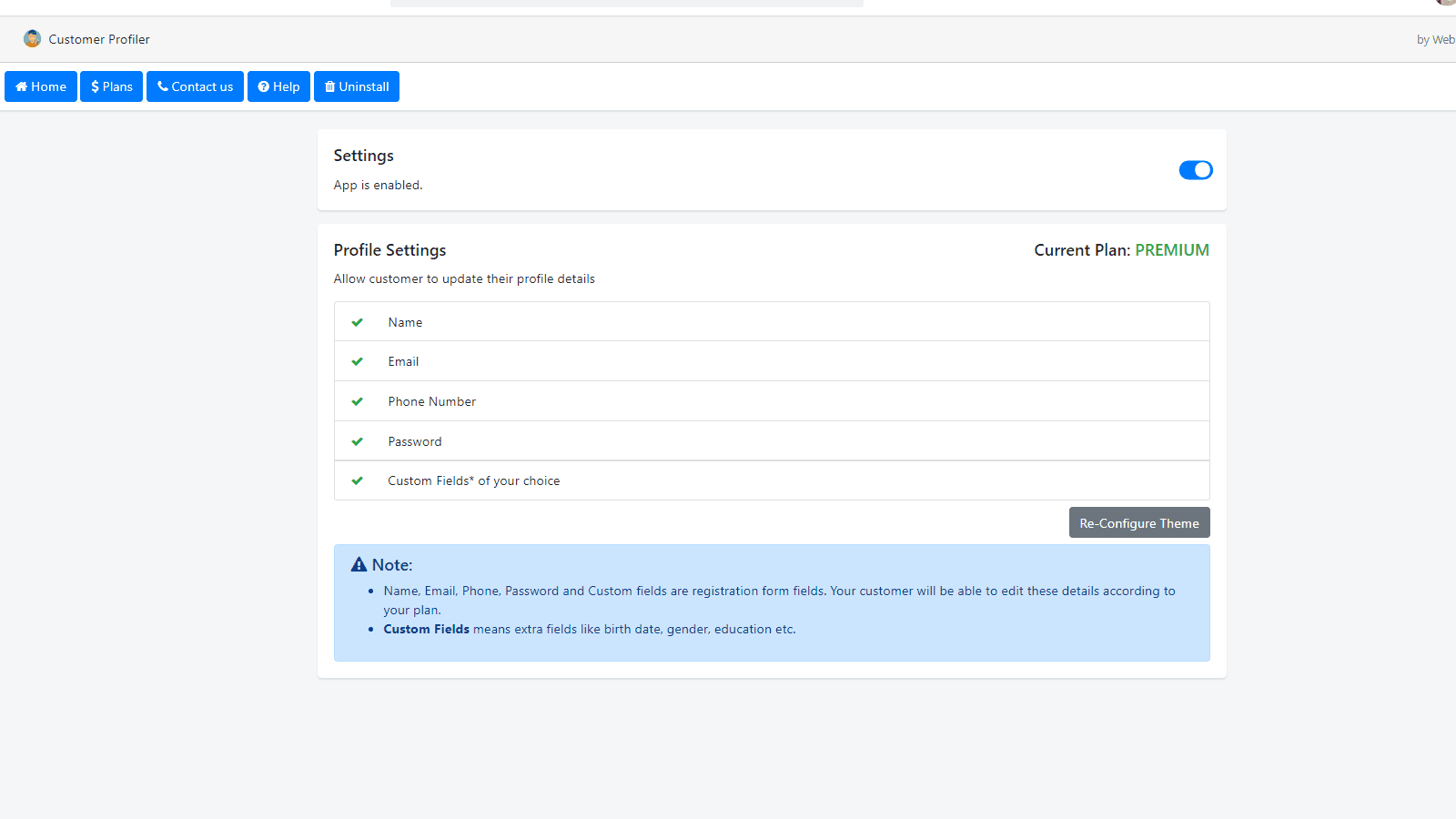Select the Phone Number row
This screenshot has height=819, width=1456.
click(771, 401)
